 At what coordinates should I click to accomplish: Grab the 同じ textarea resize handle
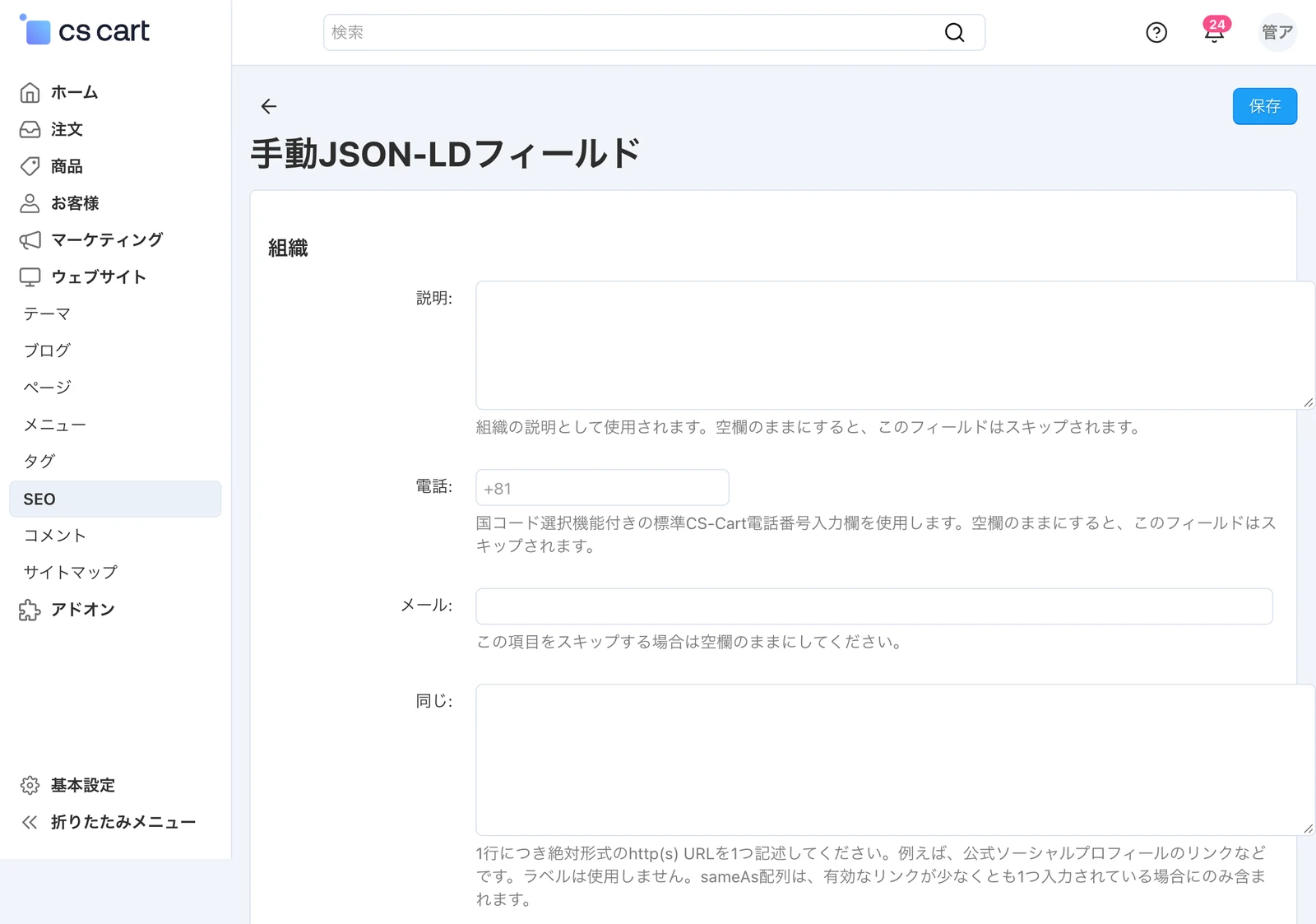[1308, 829]
